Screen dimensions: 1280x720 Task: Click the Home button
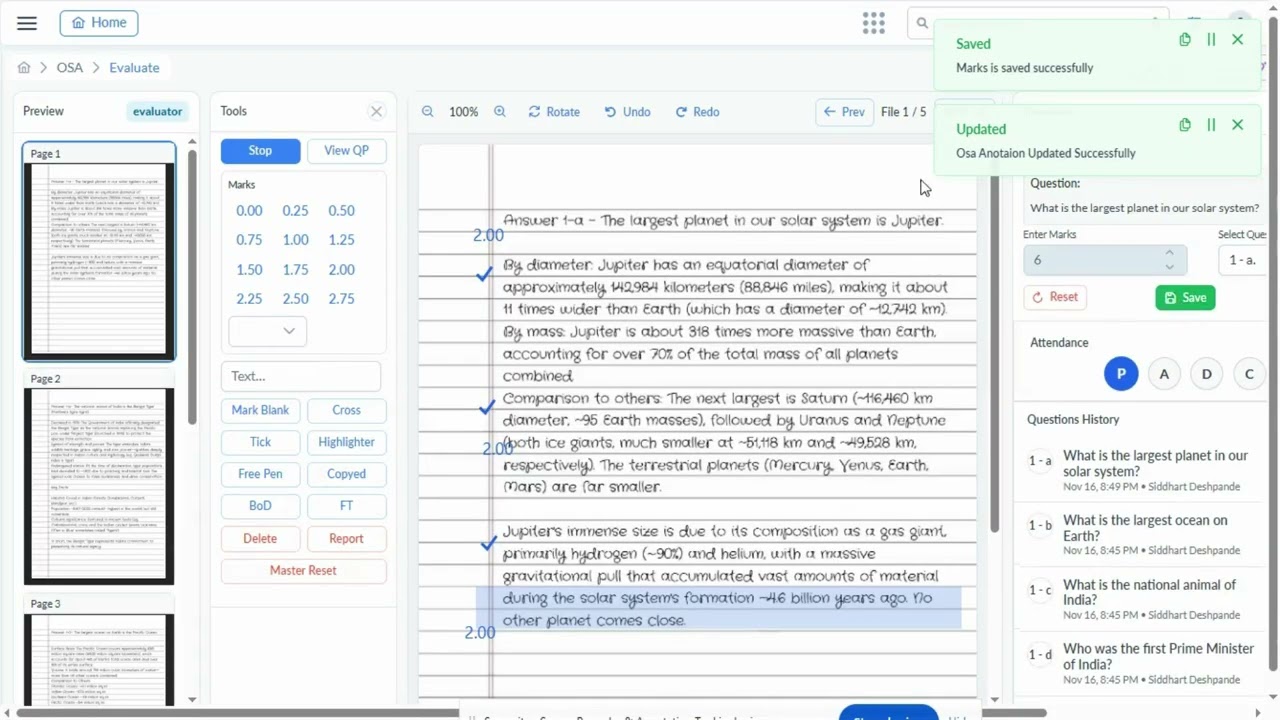[x=99, y=23]
